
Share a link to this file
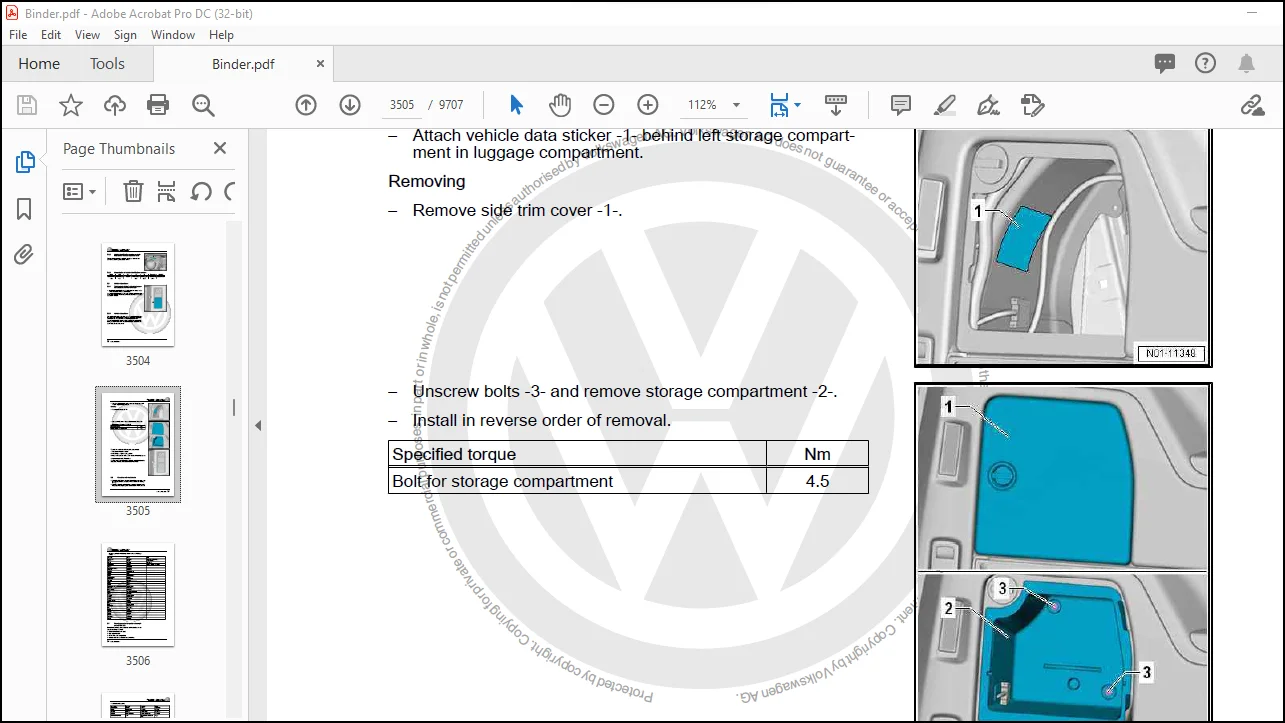[1252, 105]
